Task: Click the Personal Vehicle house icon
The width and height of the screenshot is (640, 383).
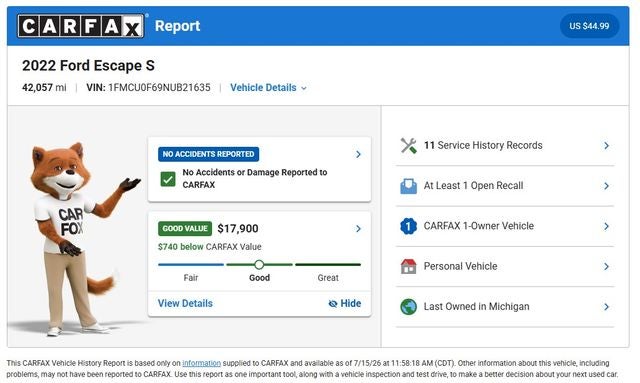Action: coord(408,266)
